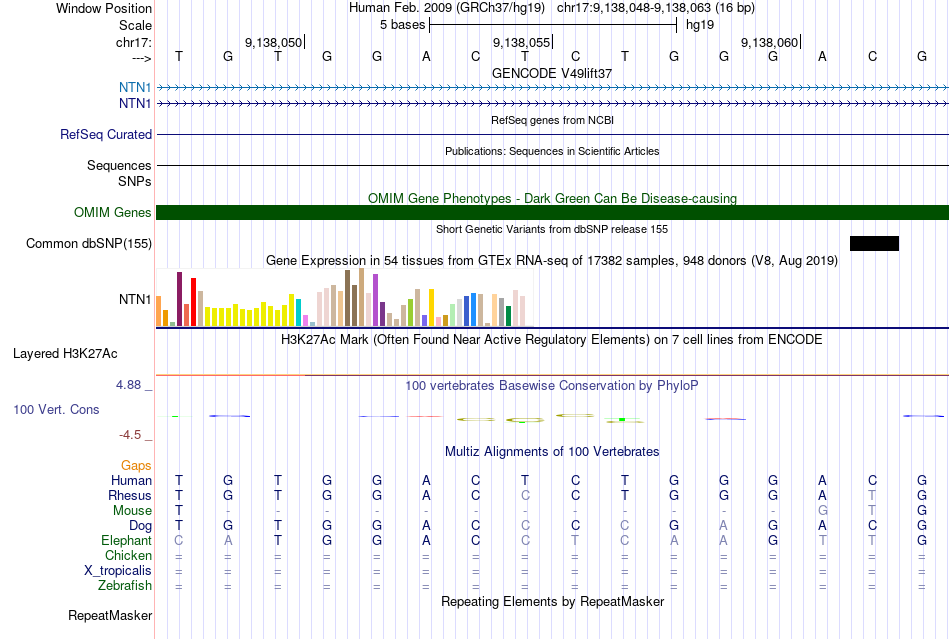This screenshot has height=639, width=950.
Task: Click the 9,138,055 position marker
Action: 522,42
